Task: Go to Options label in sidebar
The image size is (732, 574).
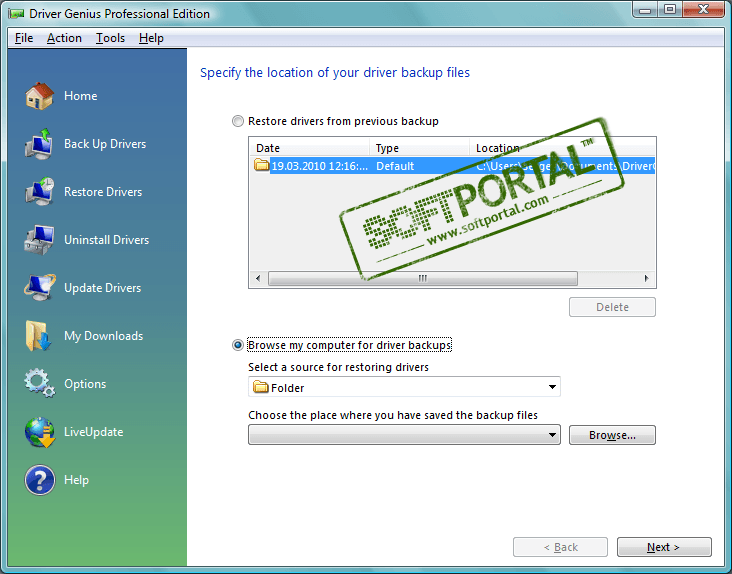Action: pyautogui.click(x=85, y=384)
